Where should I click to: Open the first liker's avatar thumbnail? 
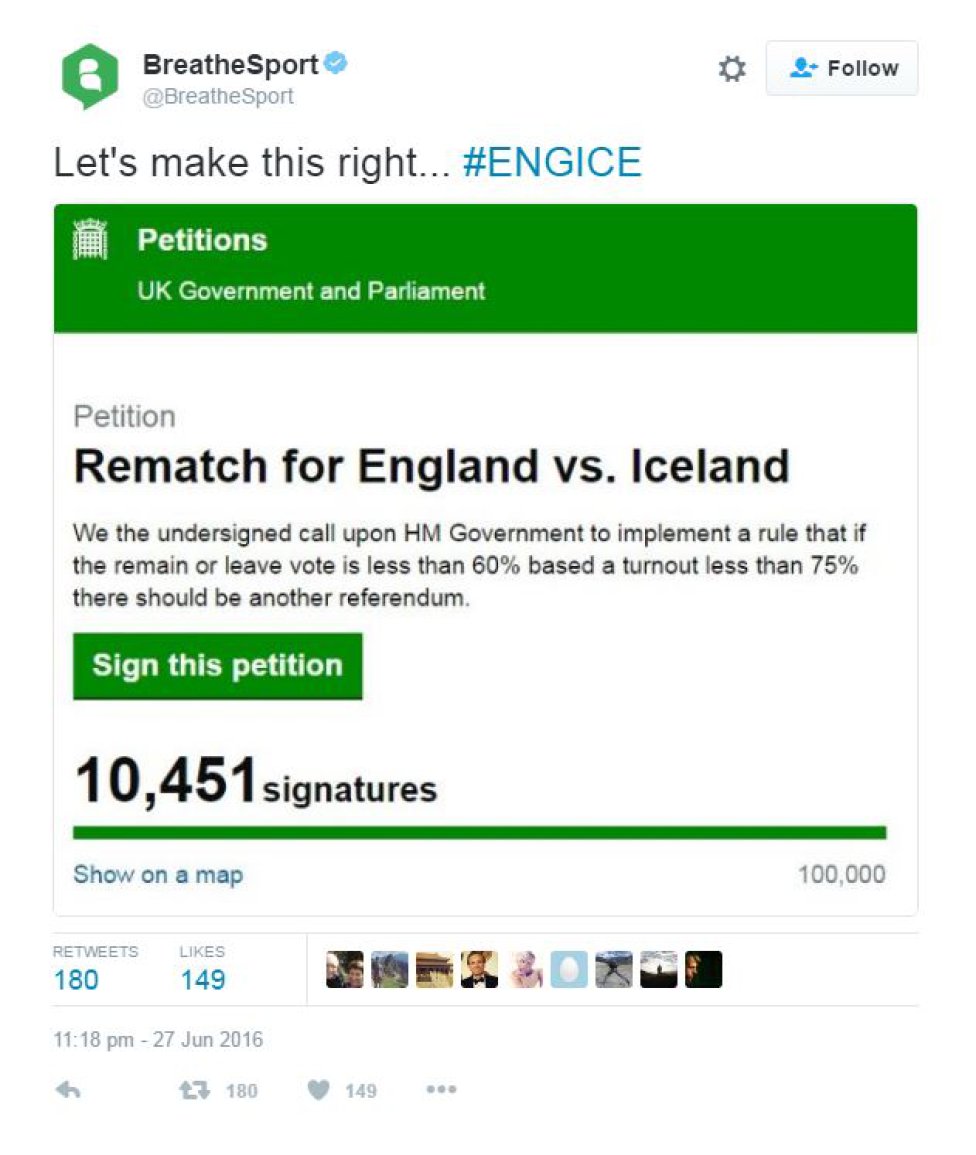click(x=345, y=969)
